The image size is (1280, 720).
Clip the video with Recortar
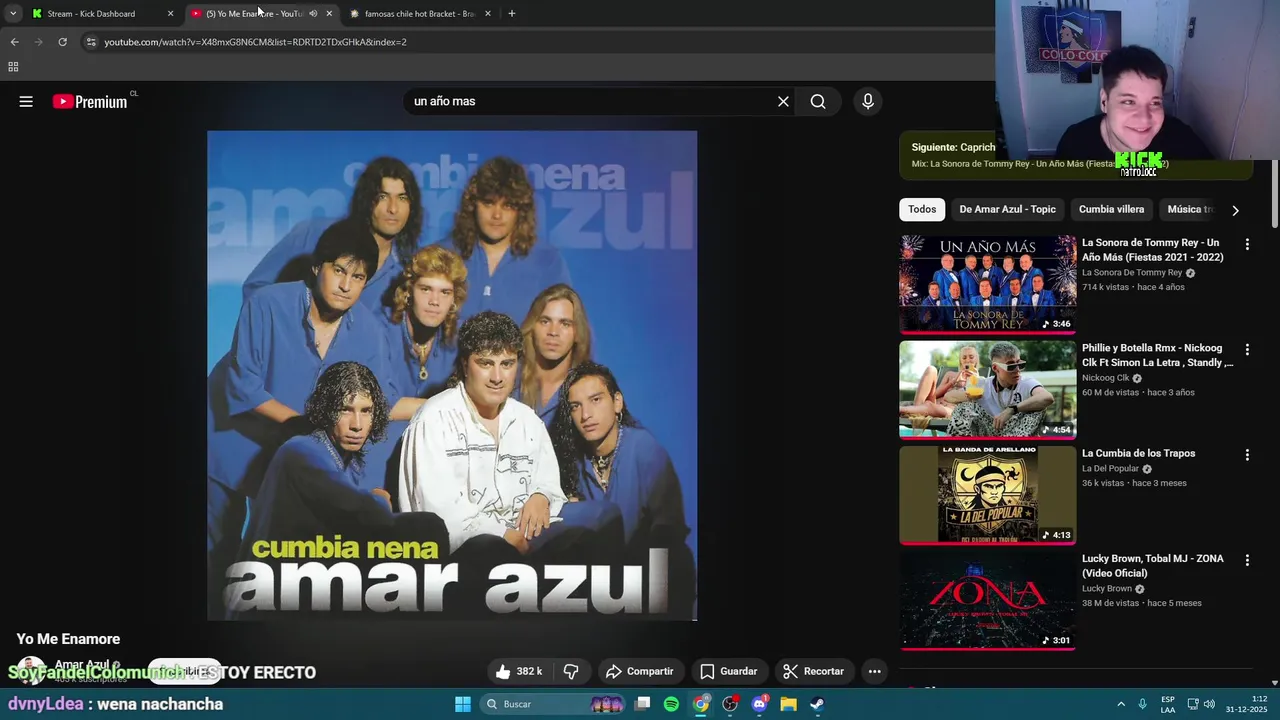[814, 671]
